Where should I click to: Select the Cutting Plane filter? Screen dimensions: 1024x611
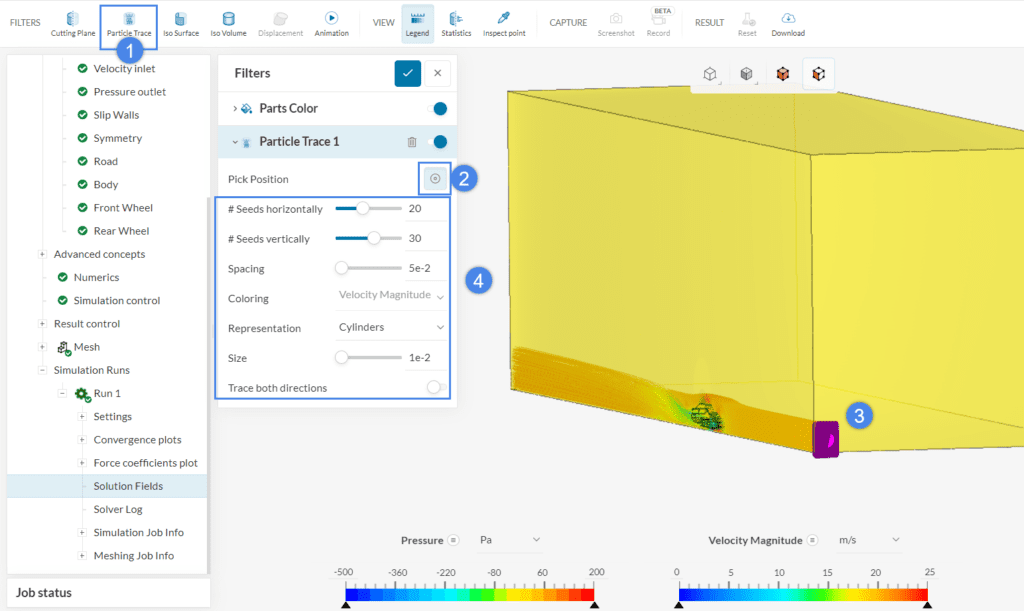click(x=72, y=24)
